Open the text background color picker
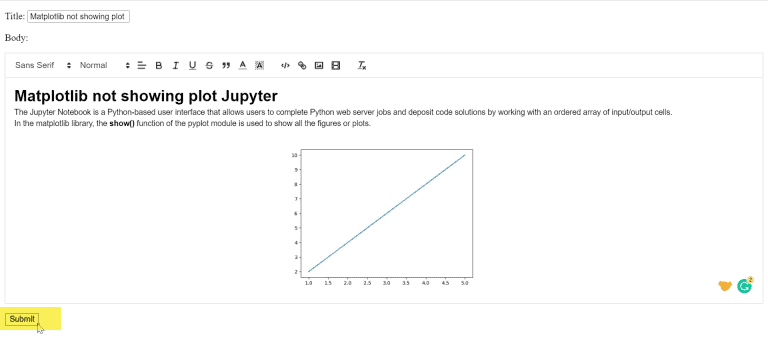 click(x=260, y=66)
